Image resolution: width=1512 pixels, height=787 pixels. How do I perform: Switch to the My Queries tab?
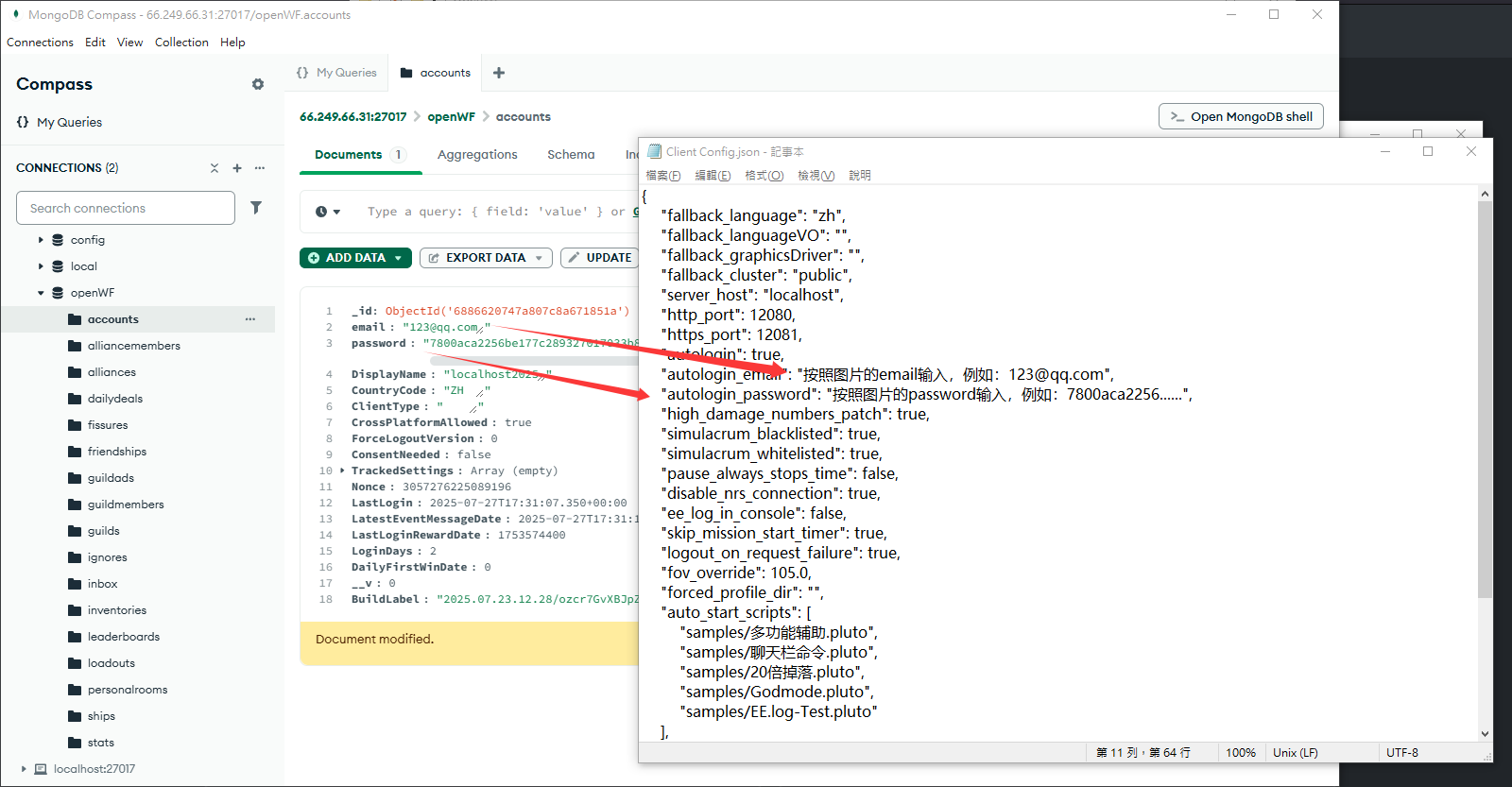click(x=336, y=73)
